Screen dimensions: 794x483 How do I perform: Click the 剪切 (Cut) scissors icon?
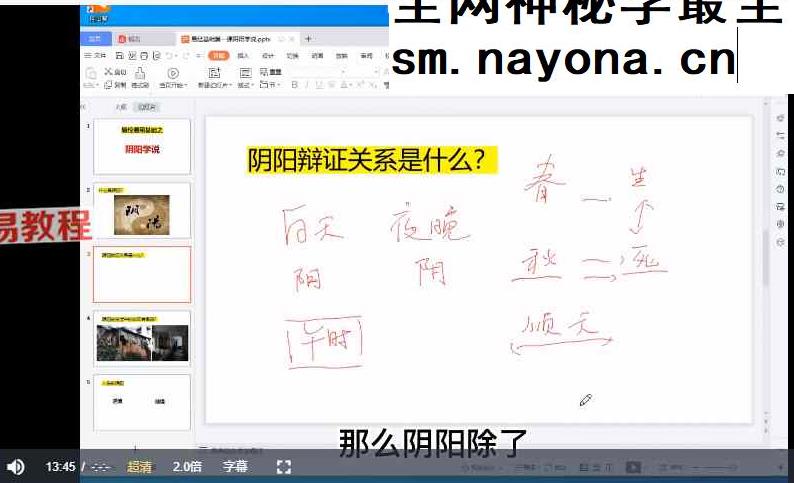coord(108,72)
